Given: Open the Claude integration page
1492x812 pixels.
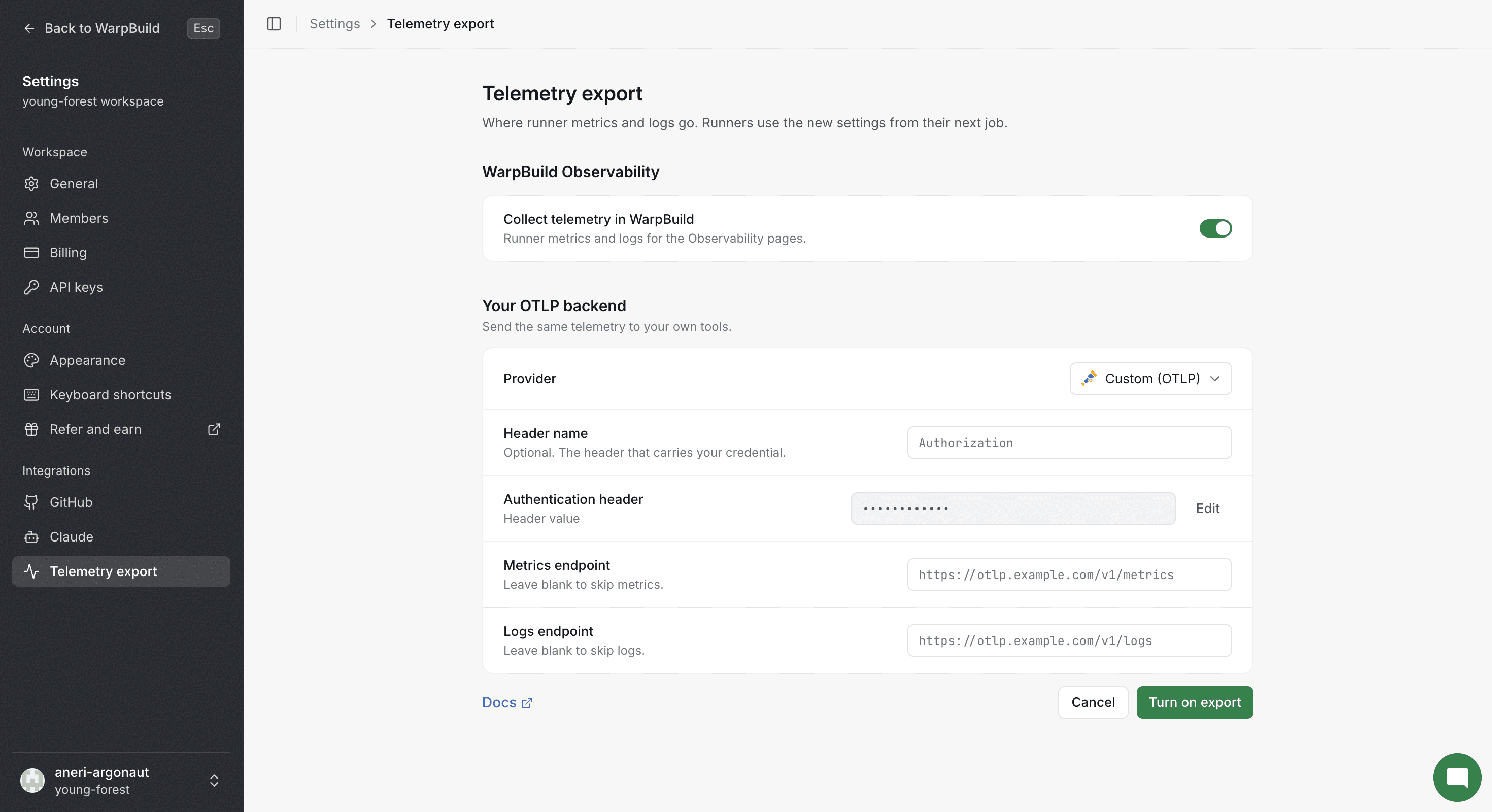Looking at the screenshot, I should point(121,537).
